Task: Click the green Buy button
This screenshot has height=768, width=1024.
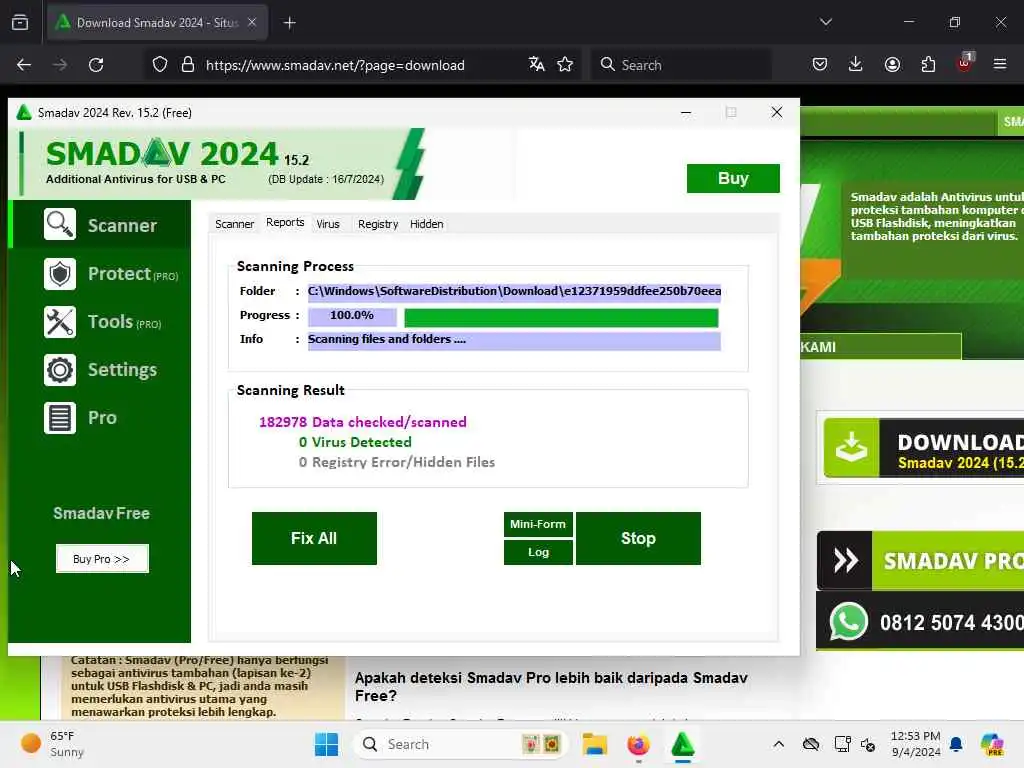Action: click(733, 178)
